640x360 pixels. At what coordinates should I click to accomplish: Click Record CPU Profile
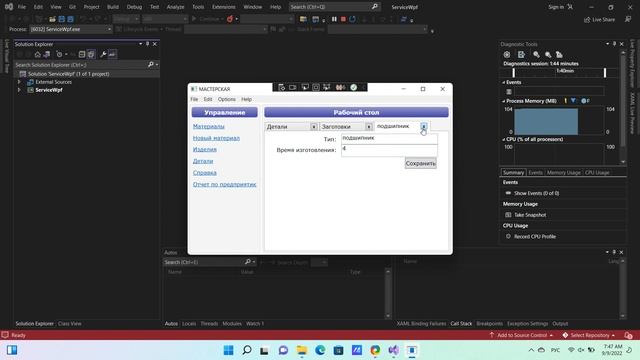pyautogui.click(x=535, y=236)
